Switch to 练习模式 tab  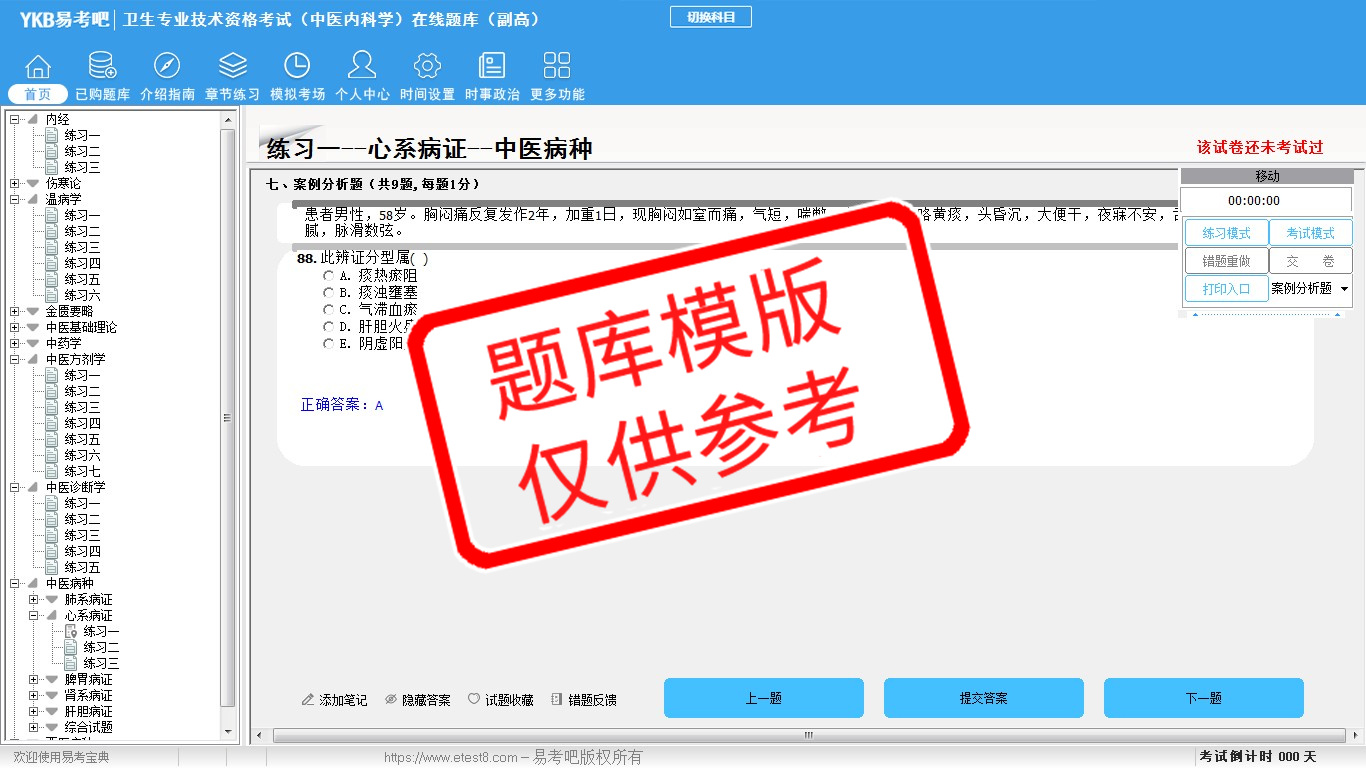(1226, 233)
